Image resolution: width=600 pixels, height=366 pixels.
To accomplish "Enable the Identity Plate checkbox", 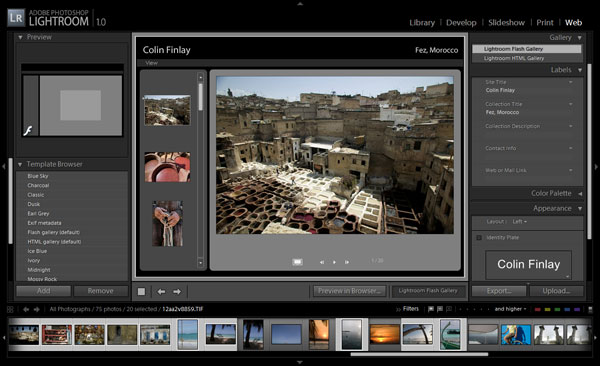I will (x=479, y=238).
